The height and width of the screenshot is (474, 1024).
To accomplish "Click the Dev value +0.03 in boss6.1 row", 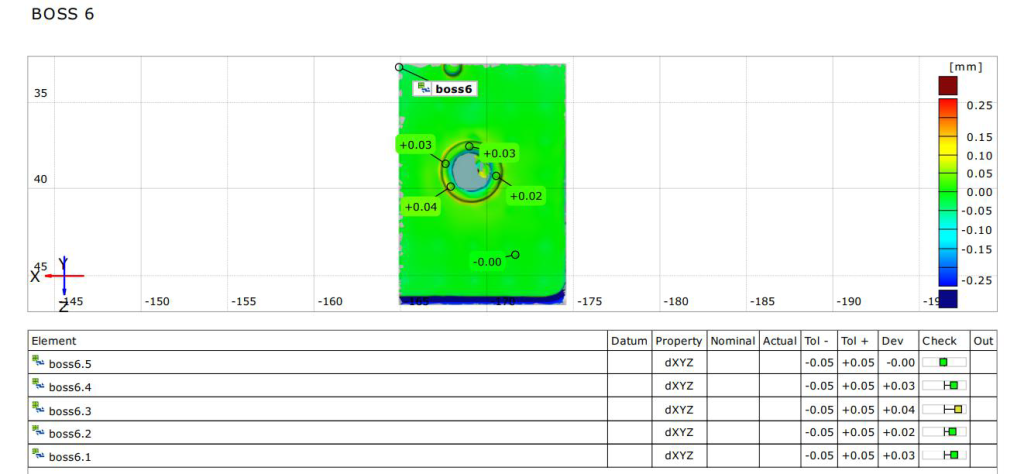I will [899, 455].
